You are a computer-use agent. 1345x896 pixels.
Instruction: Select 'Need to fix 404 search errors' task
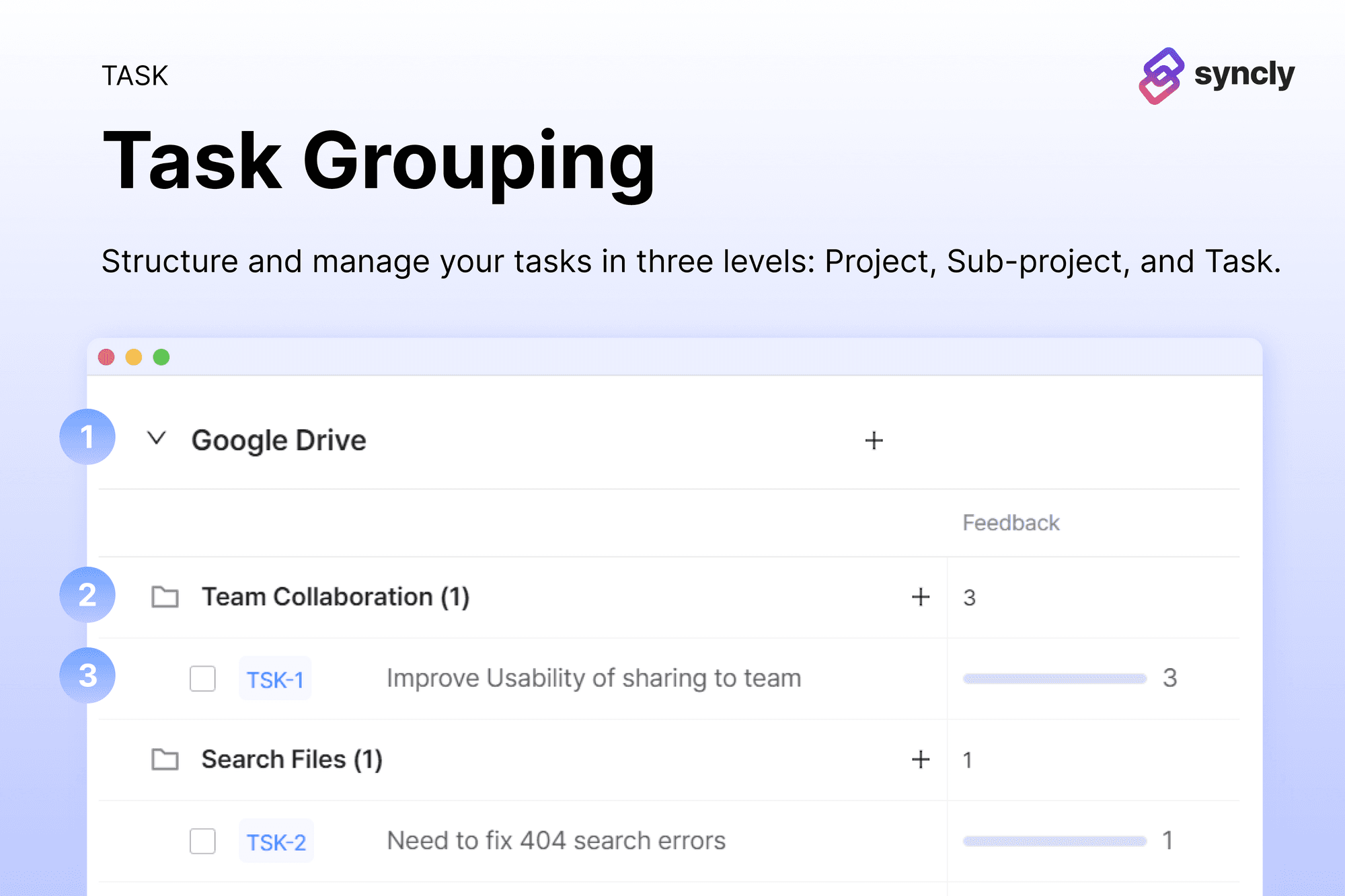pyautogui.click(x=556, y=841)
